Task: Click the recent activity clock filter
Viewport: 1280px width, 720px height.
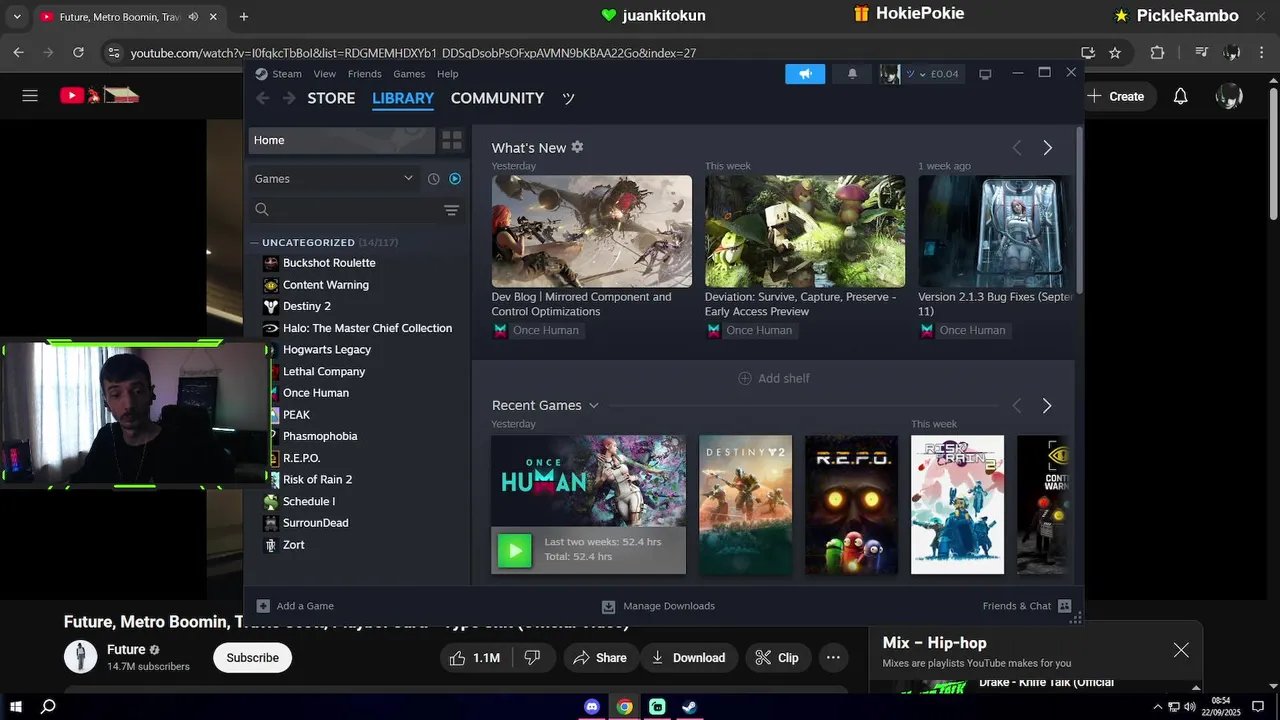Action: pyautogui.click(x=433, y=179)
